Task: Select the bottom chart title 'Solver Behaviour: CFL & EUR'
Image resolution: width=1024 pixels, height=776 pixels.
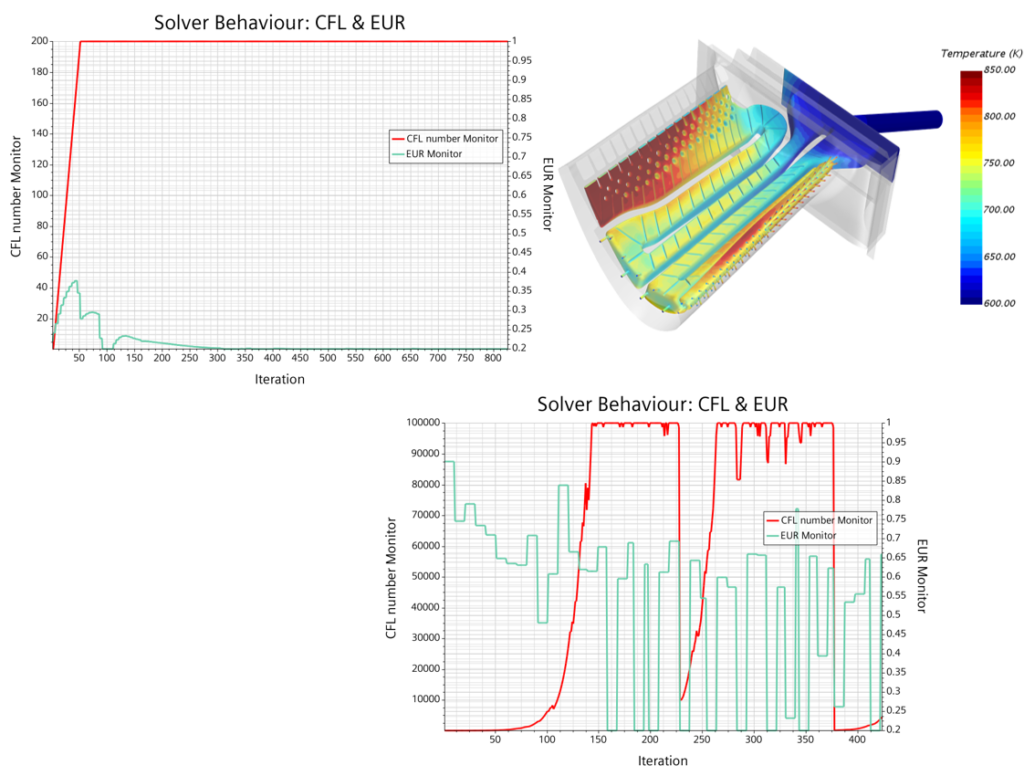Action: [x=662, y=404]
